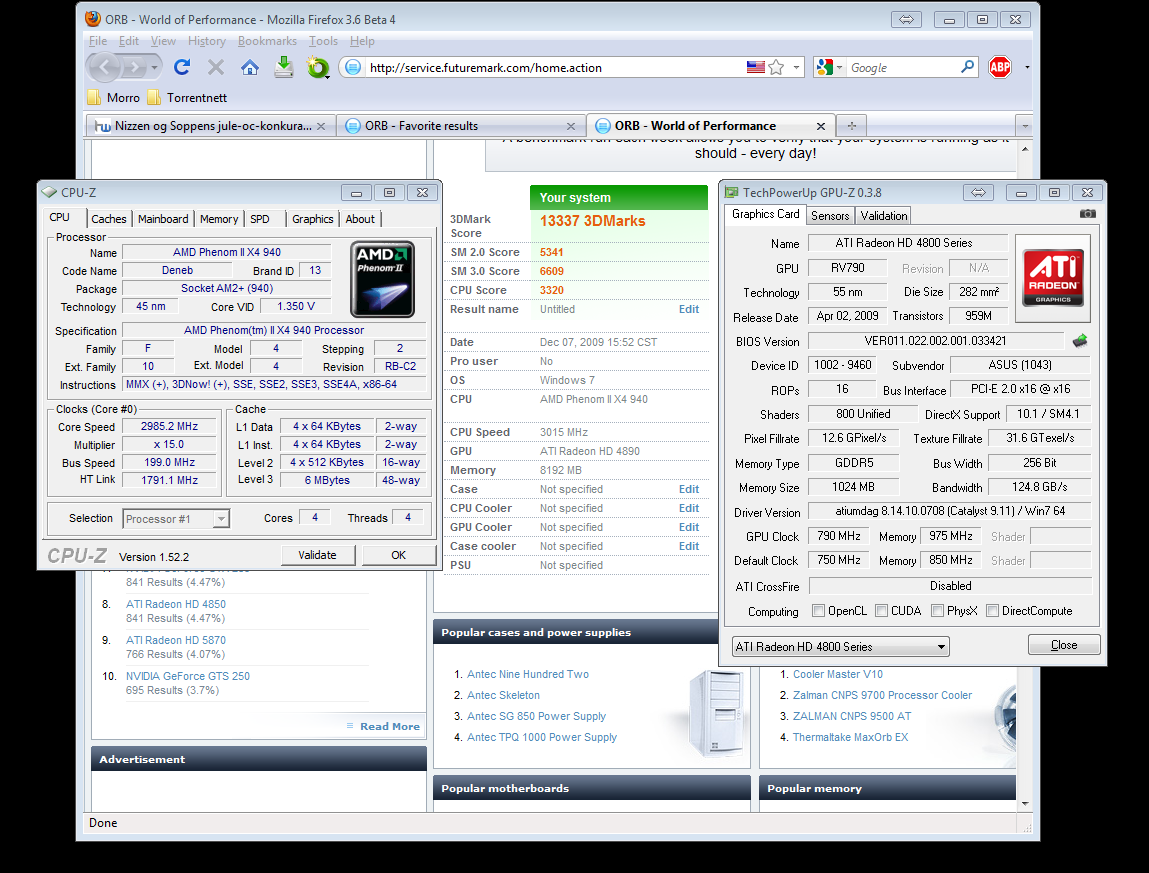The image size is (1149, 873).
Task: Click the green toolbar icon beside the downloads icon
Action: click(317, 67)
